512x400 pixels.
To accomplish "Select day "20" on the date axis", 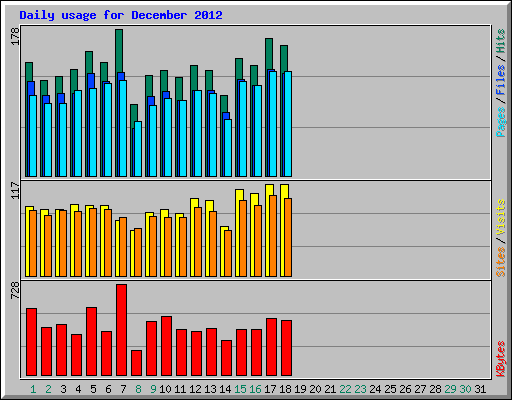I will click(x=315, y=389).
